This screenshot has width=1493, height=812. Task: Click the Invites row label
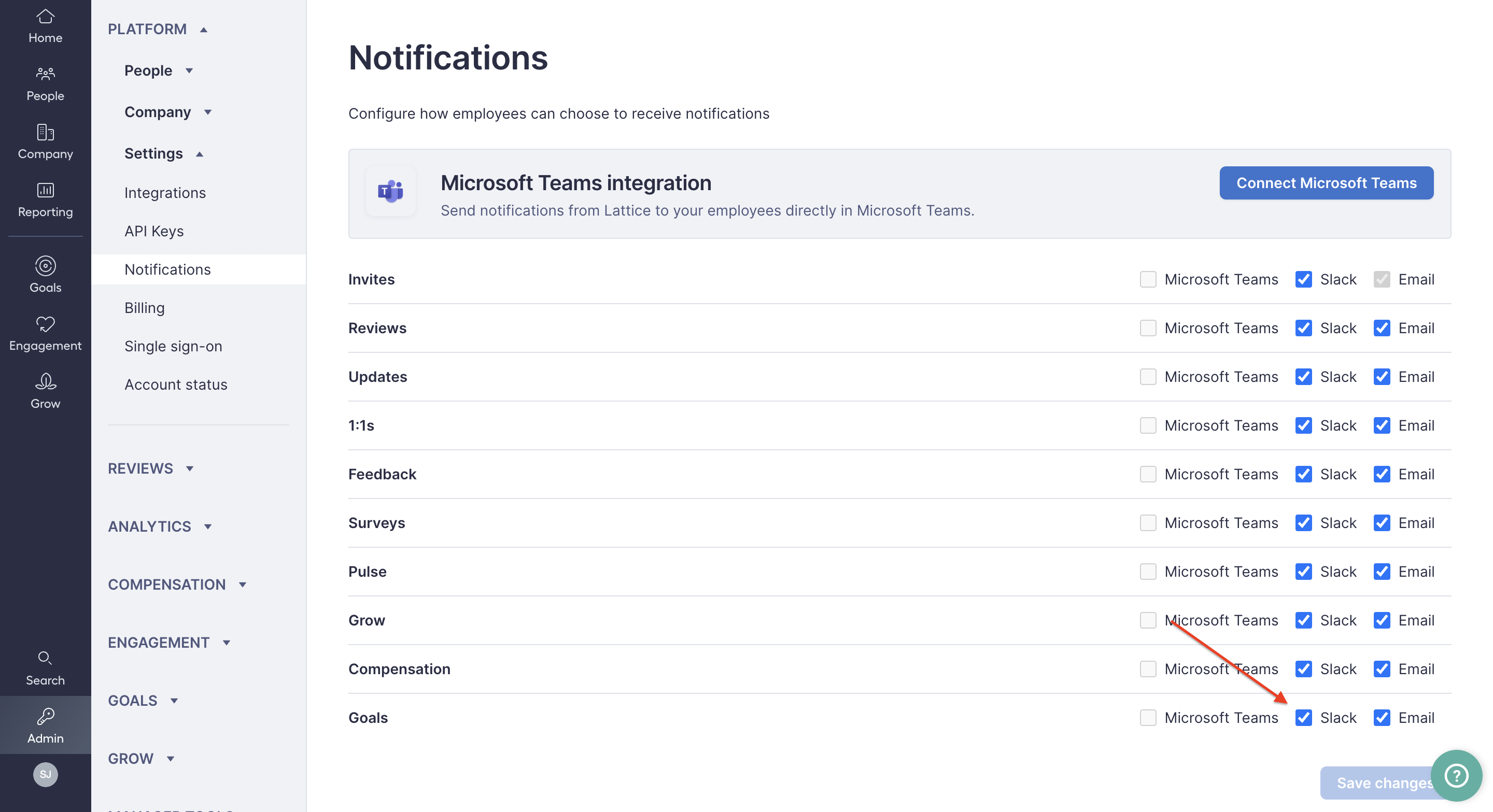371,280
